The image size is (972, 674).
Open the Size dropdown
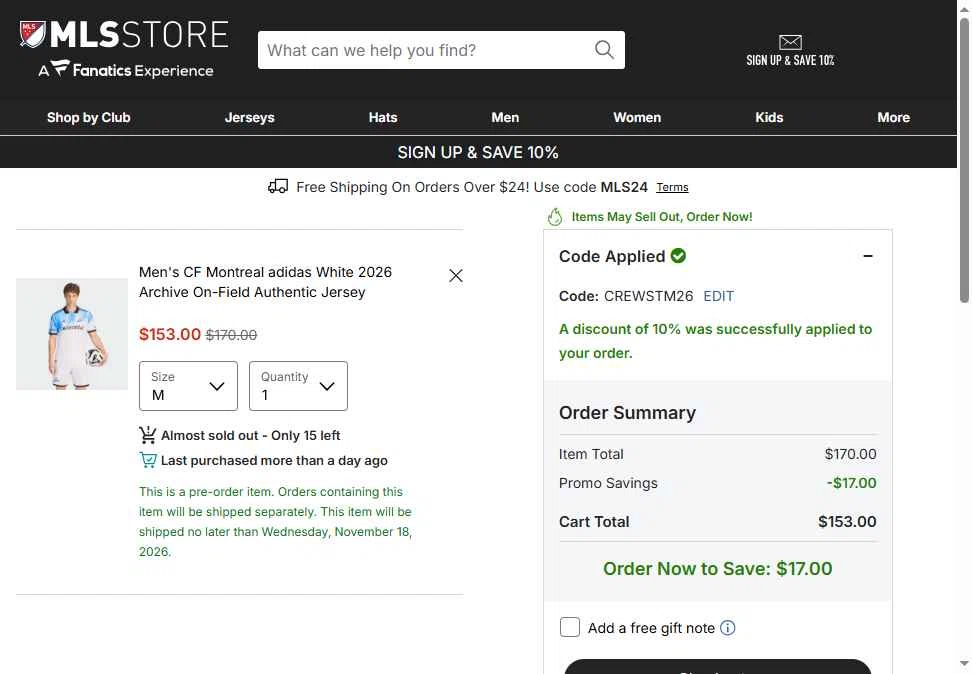(x=188, y=386)
